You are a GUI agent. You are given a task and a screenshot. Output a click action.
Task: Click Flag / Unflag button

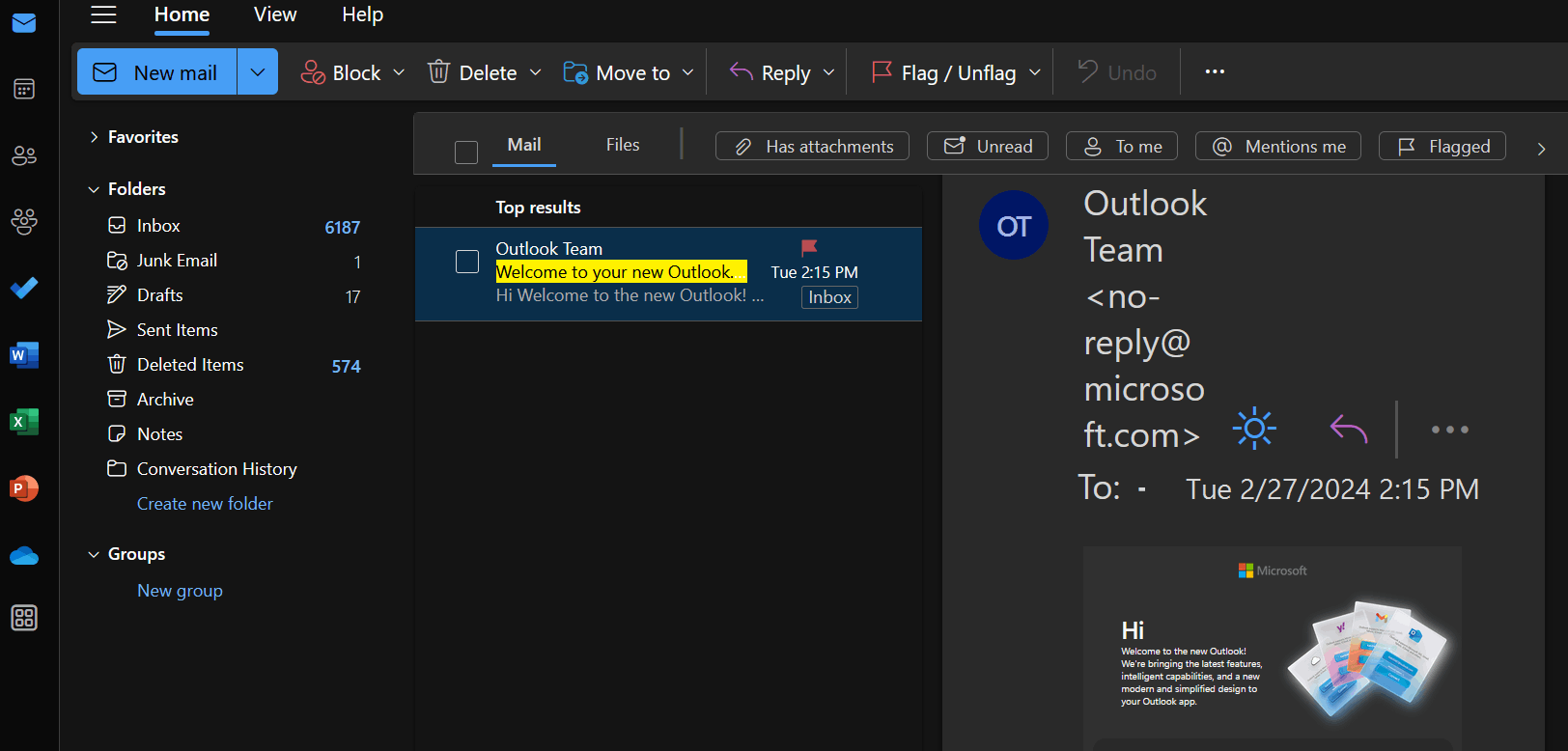click(x=943, y=72)
